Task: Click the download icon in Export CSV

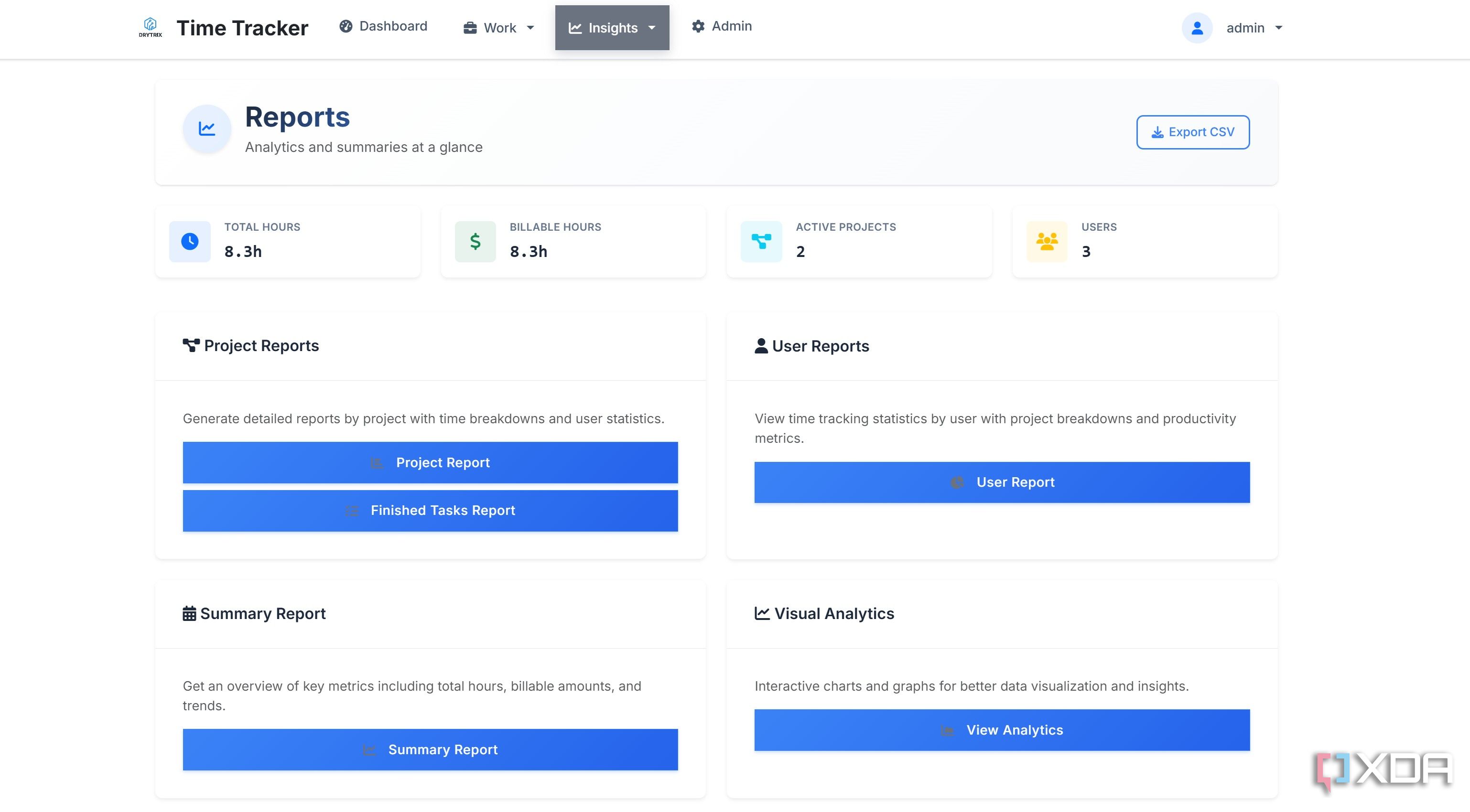Action: 1157,132
